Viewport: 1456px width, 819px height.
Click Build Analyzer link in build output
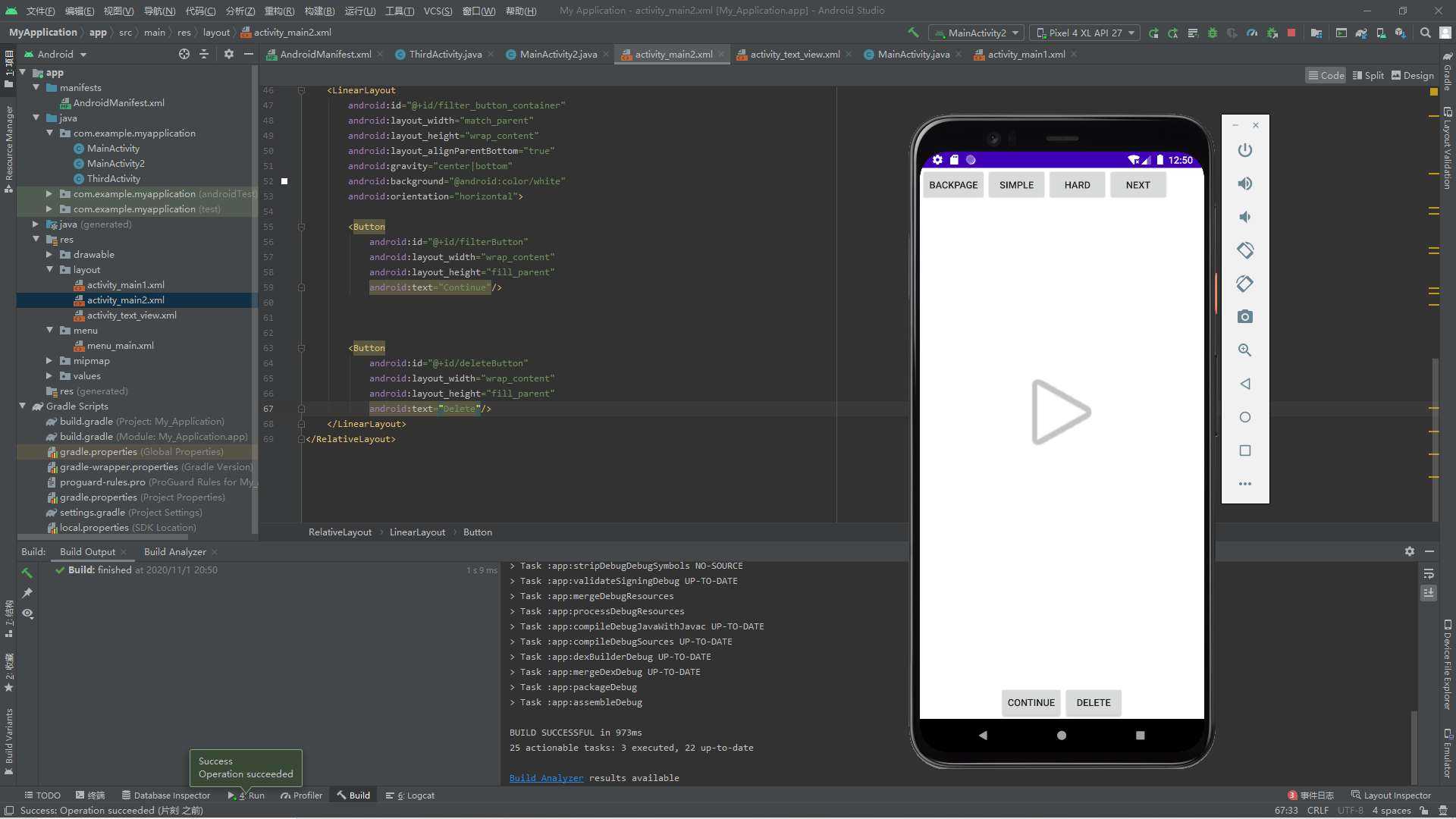(x=546, y=778)
